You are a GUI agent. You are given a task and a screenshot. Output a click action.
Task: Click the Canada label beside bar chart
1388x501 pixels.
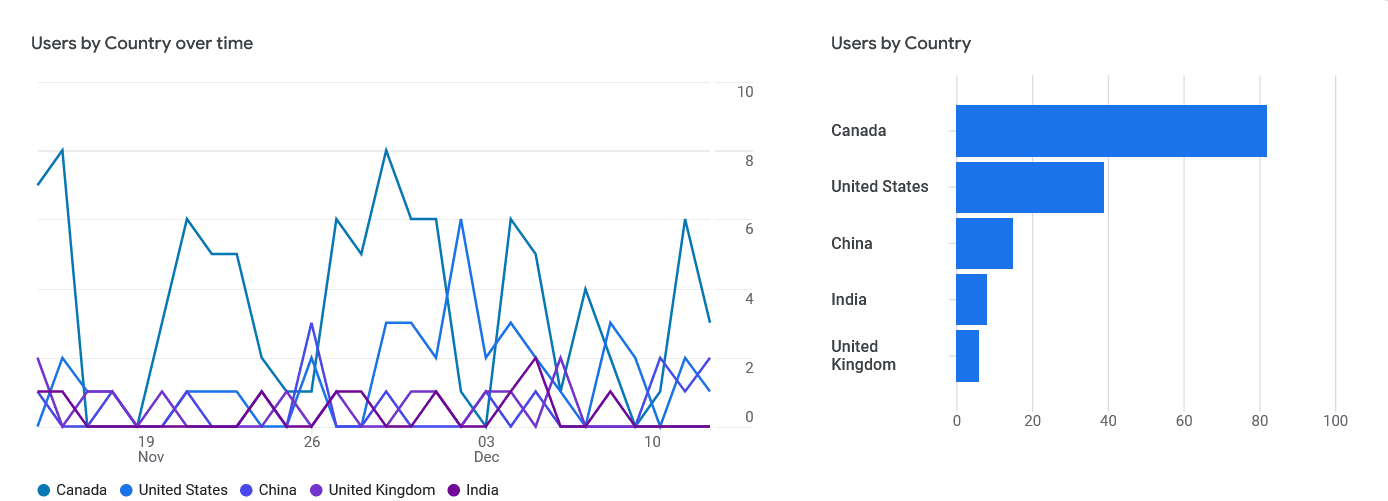(x=859, y=131)
